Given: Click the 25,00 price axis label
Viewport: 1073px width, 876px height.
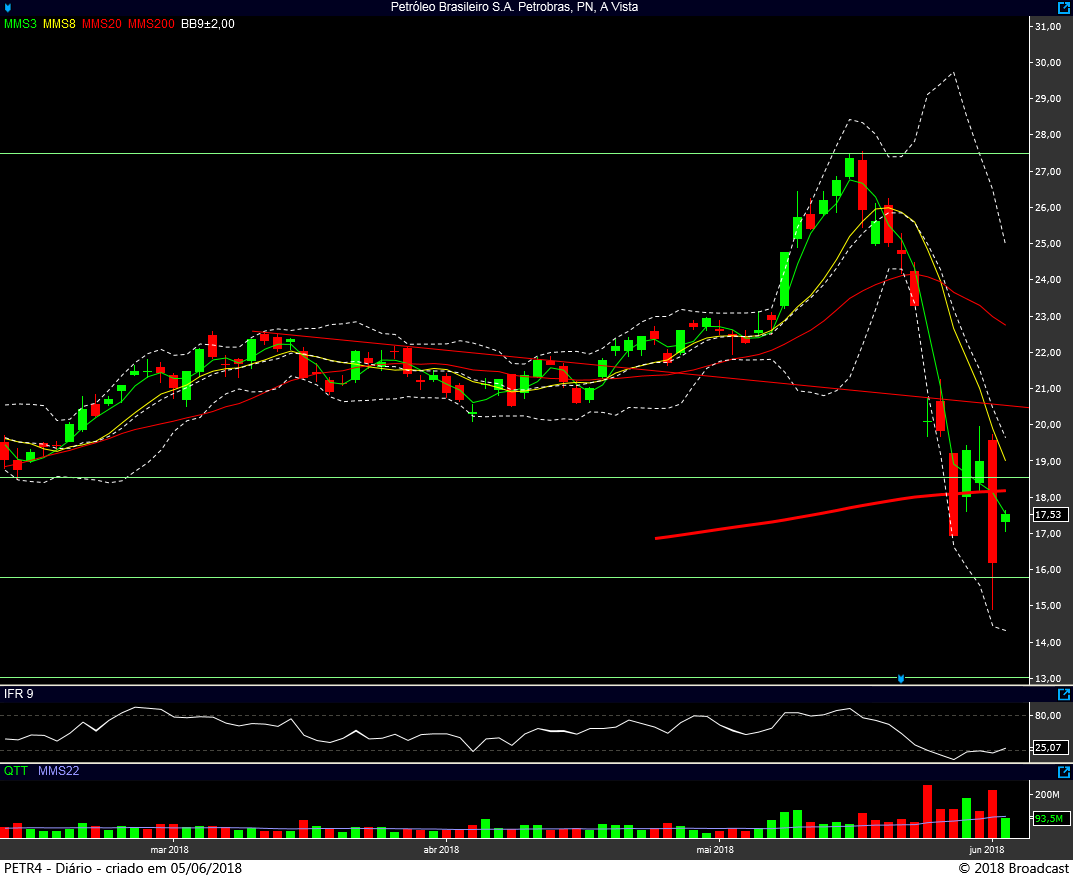Looking at the screenshot, I should coord(1048,244).
